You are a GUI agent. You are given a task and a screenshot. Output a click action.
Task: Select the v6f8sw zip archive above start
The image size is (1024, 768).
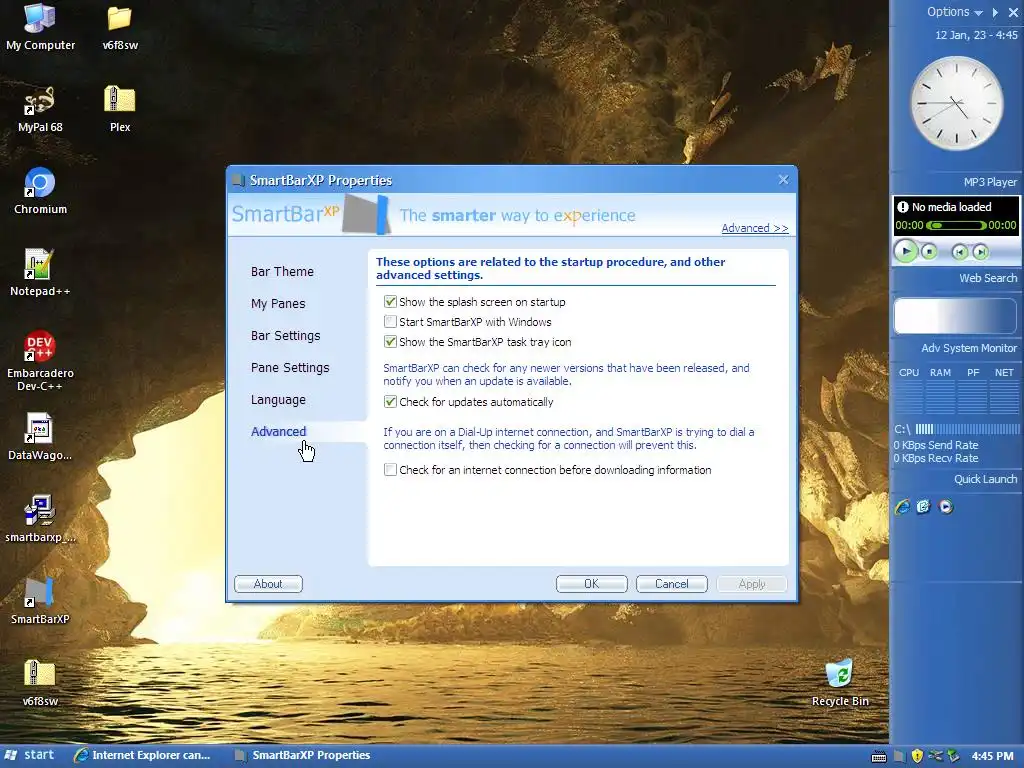tap(40, 683)
